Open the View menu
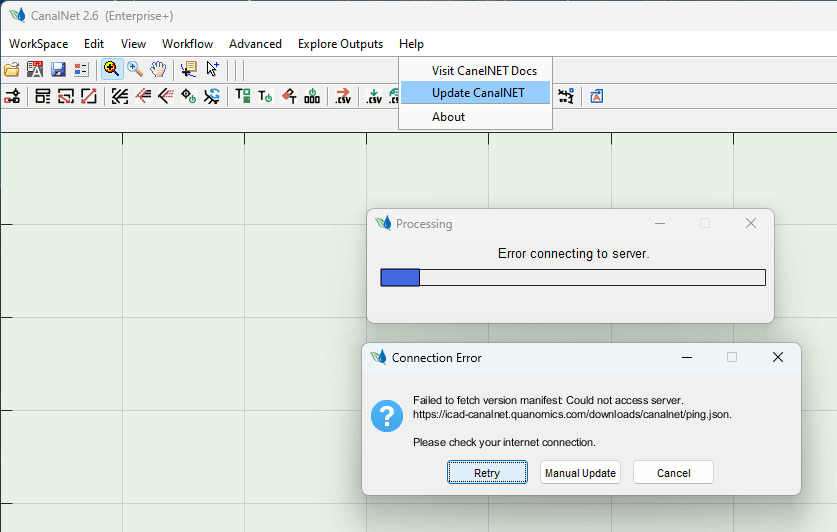This screenshot has width=837, height=532. click(133, 44)
